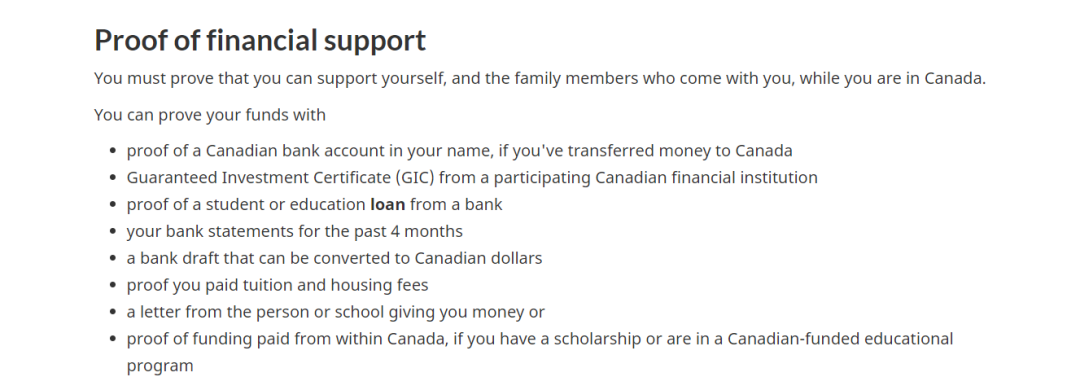Click the "Proof of financial support" heading

click(260, 41)
